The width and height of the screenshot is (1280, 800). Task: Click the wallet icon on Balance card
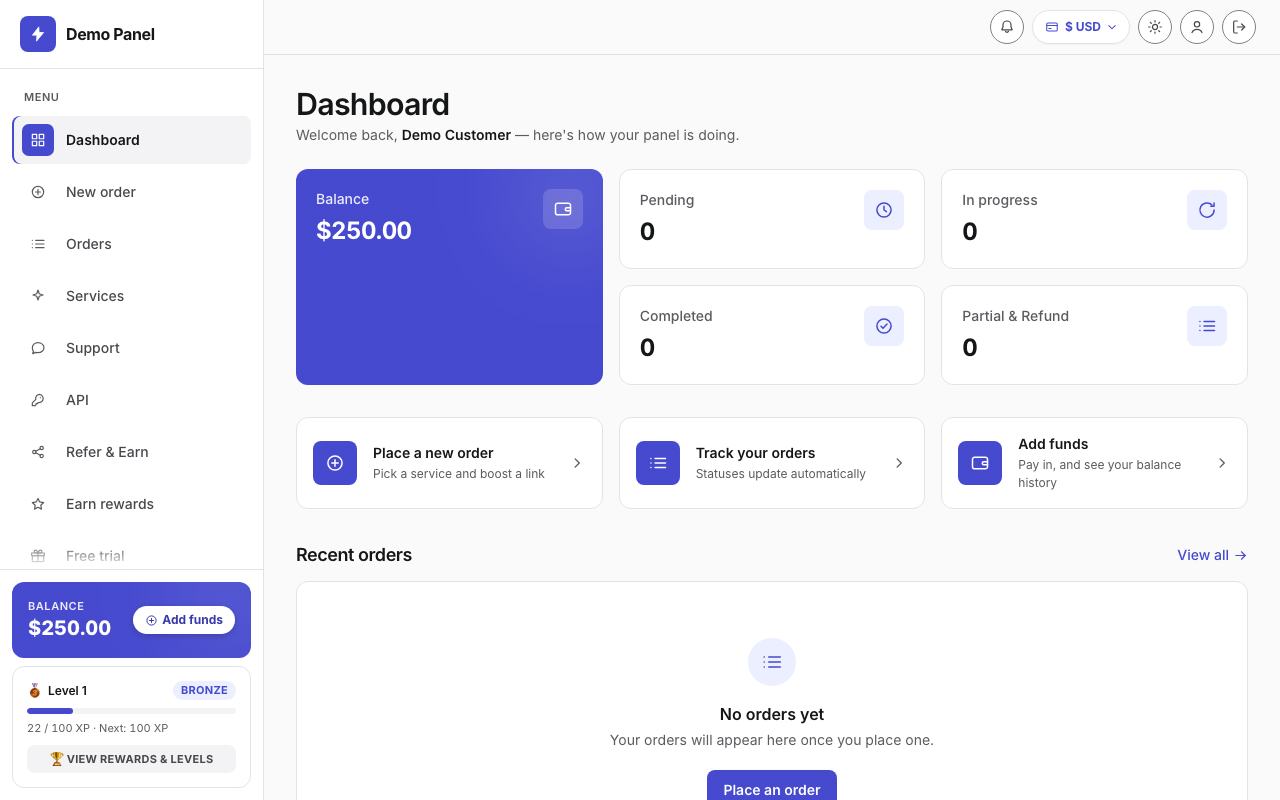pos(563,209)
